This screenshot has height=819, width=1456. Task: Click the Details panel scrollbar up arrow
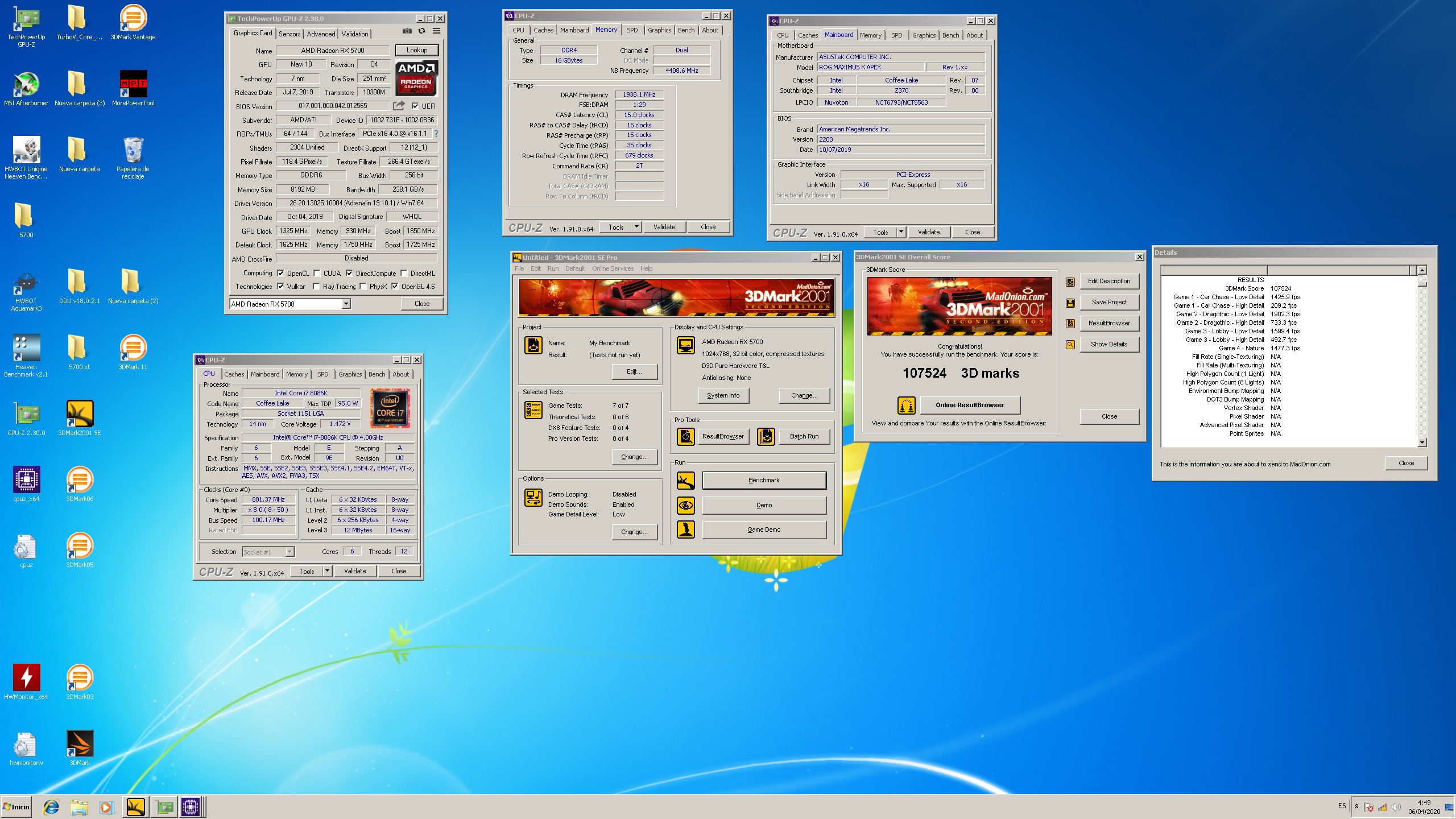1422,271
